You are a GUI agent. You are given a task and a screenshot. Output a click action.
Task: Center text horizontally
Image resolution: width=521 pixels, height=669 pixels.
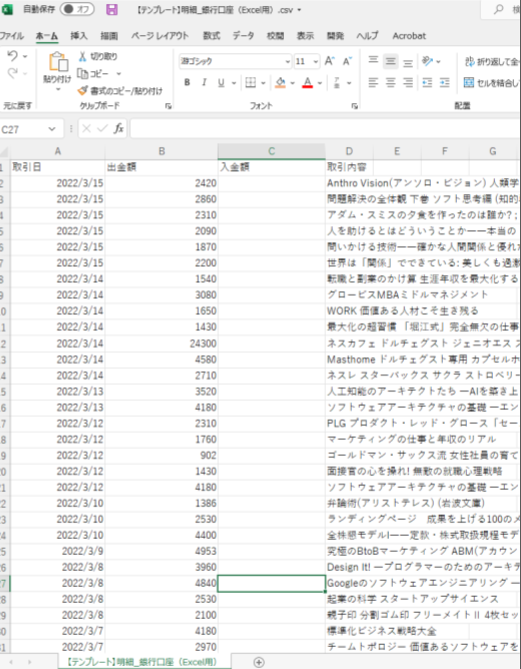390,82
